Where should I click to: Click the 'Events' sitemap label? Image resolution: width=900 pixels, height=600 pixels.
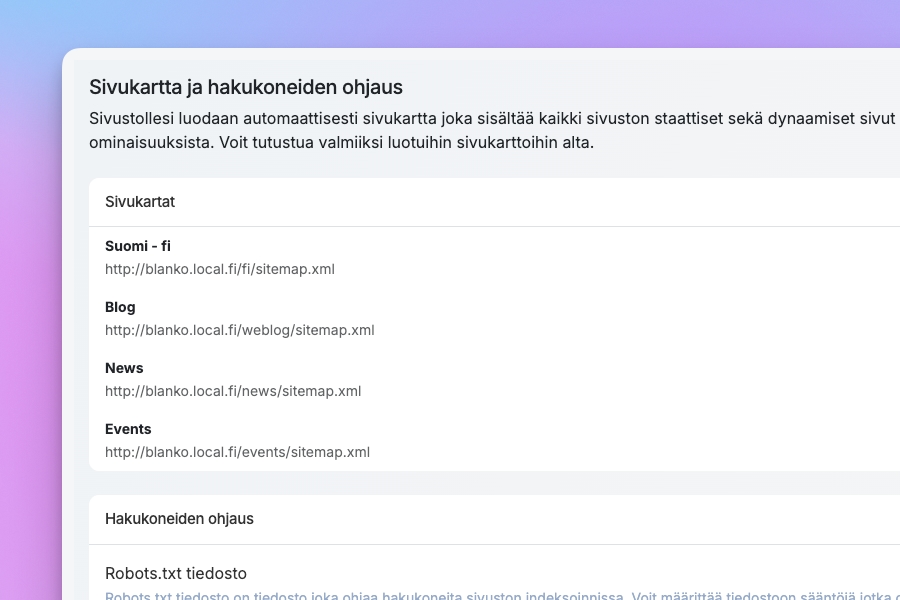click(128, 429)
